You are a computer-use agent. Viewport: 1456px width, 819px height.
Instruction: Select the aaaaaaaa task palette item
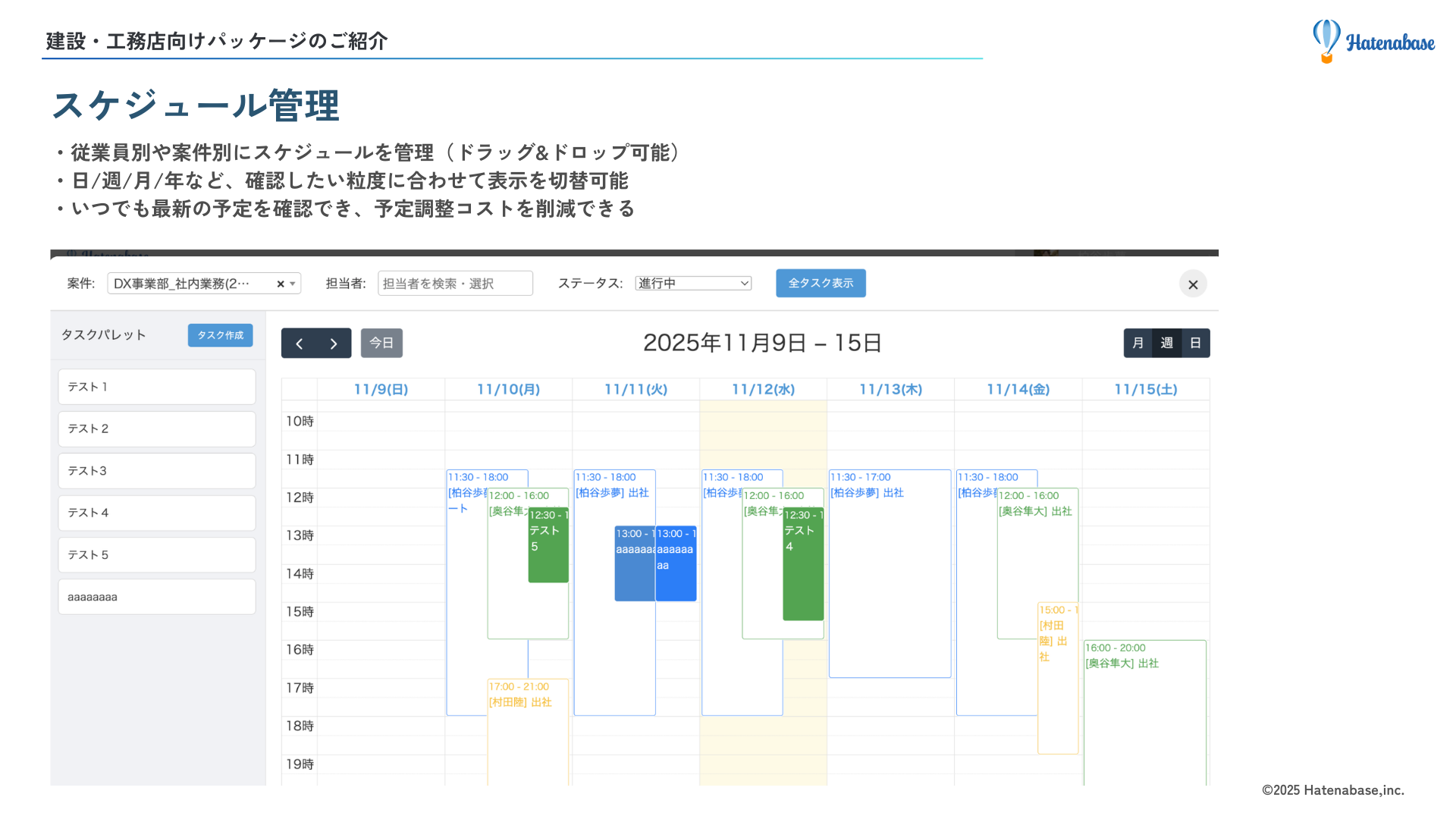[156, 597]
